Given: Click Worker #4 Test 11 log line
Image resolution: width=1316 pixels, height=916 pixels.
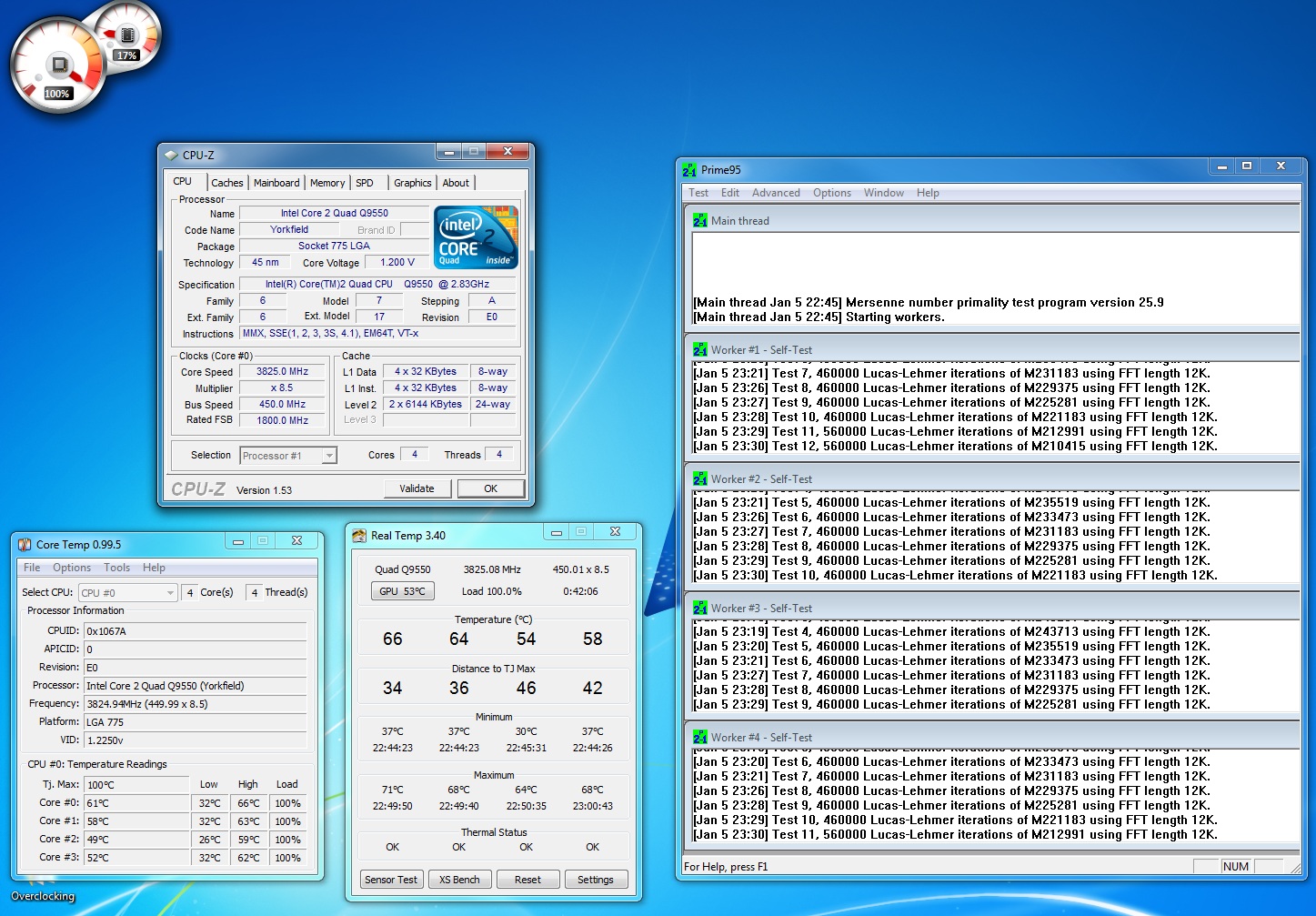Looking at the screenshot, I should point(955,835).
